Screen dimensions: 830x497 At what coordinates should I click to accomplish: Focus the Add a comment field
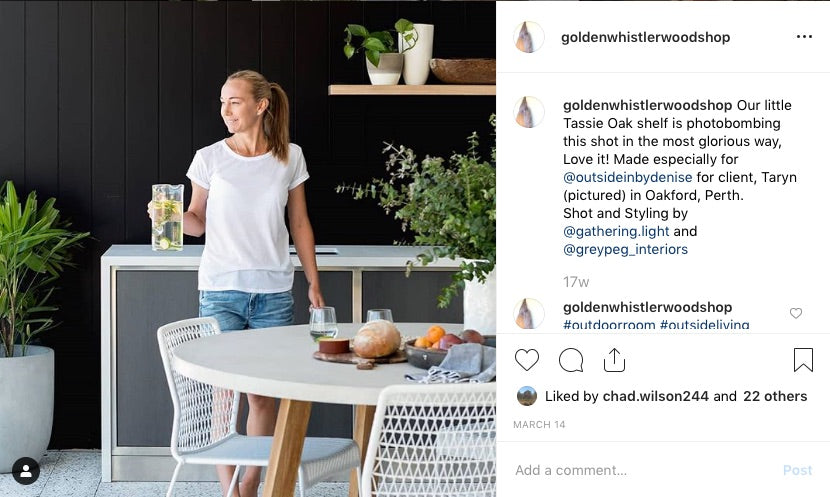coord(643,470)
